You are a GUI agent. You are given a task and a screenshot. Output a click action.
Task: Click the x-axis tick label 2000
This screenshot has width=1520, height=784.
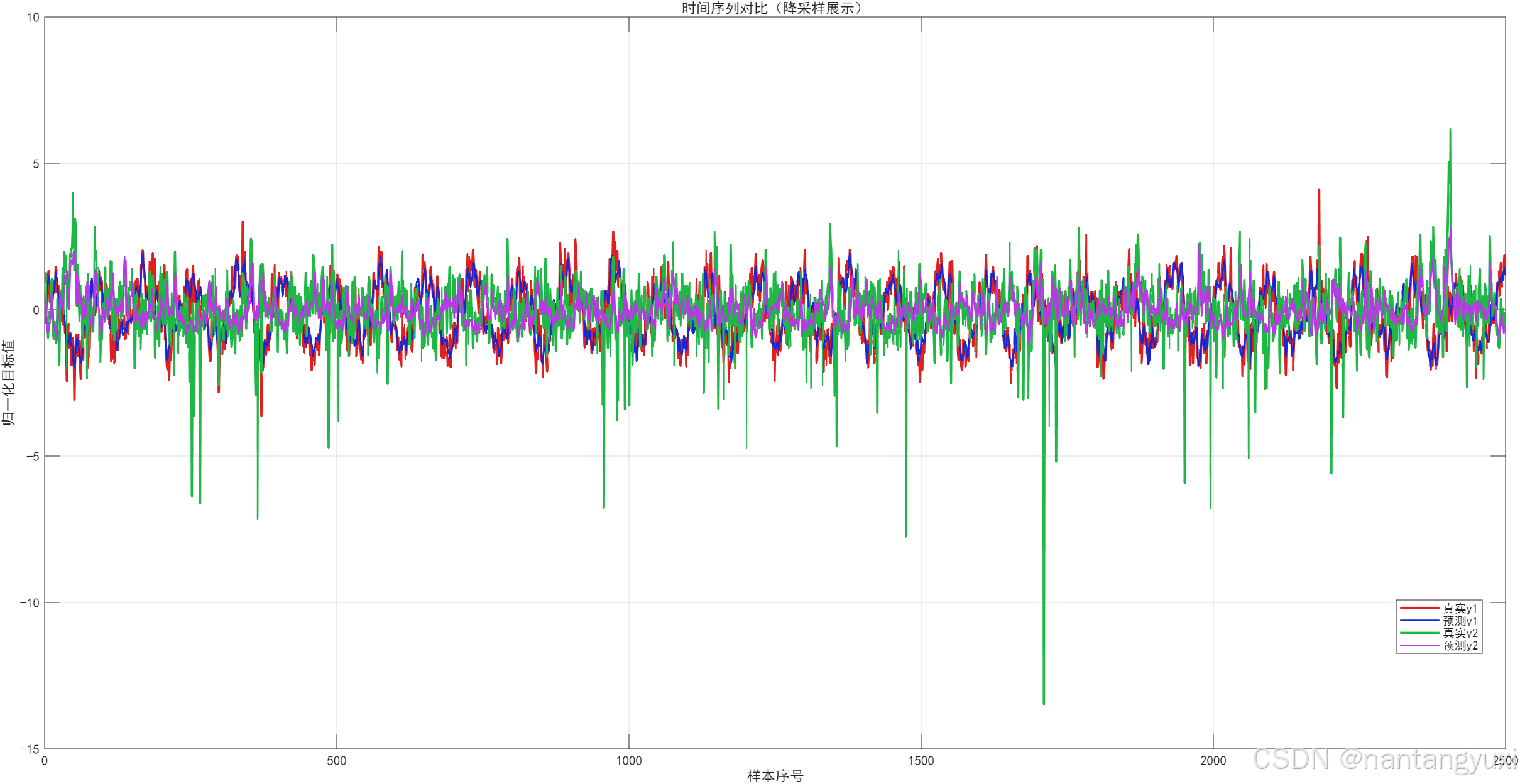1213,761
